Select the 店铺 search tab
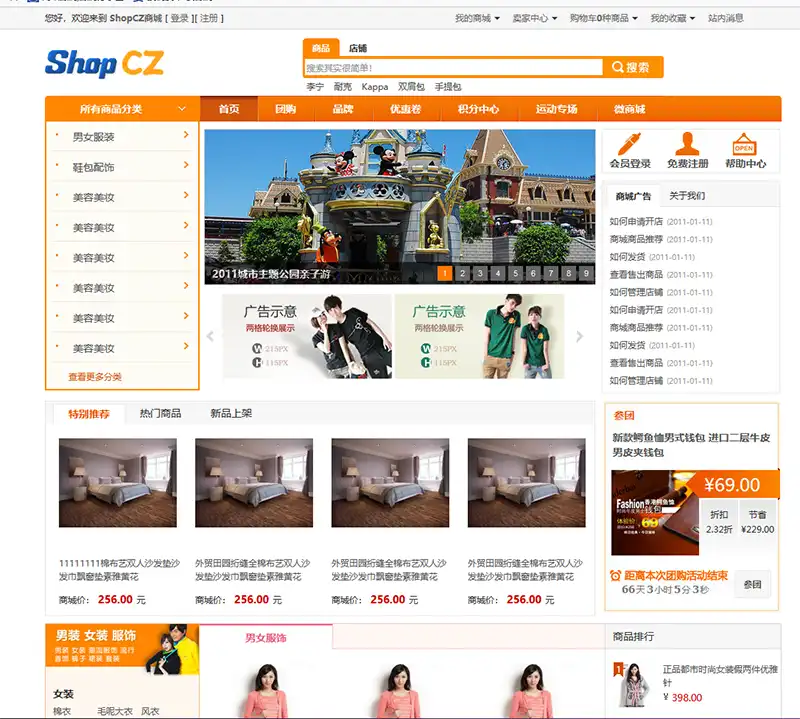The image size is (800, 719). click(358, 48)
